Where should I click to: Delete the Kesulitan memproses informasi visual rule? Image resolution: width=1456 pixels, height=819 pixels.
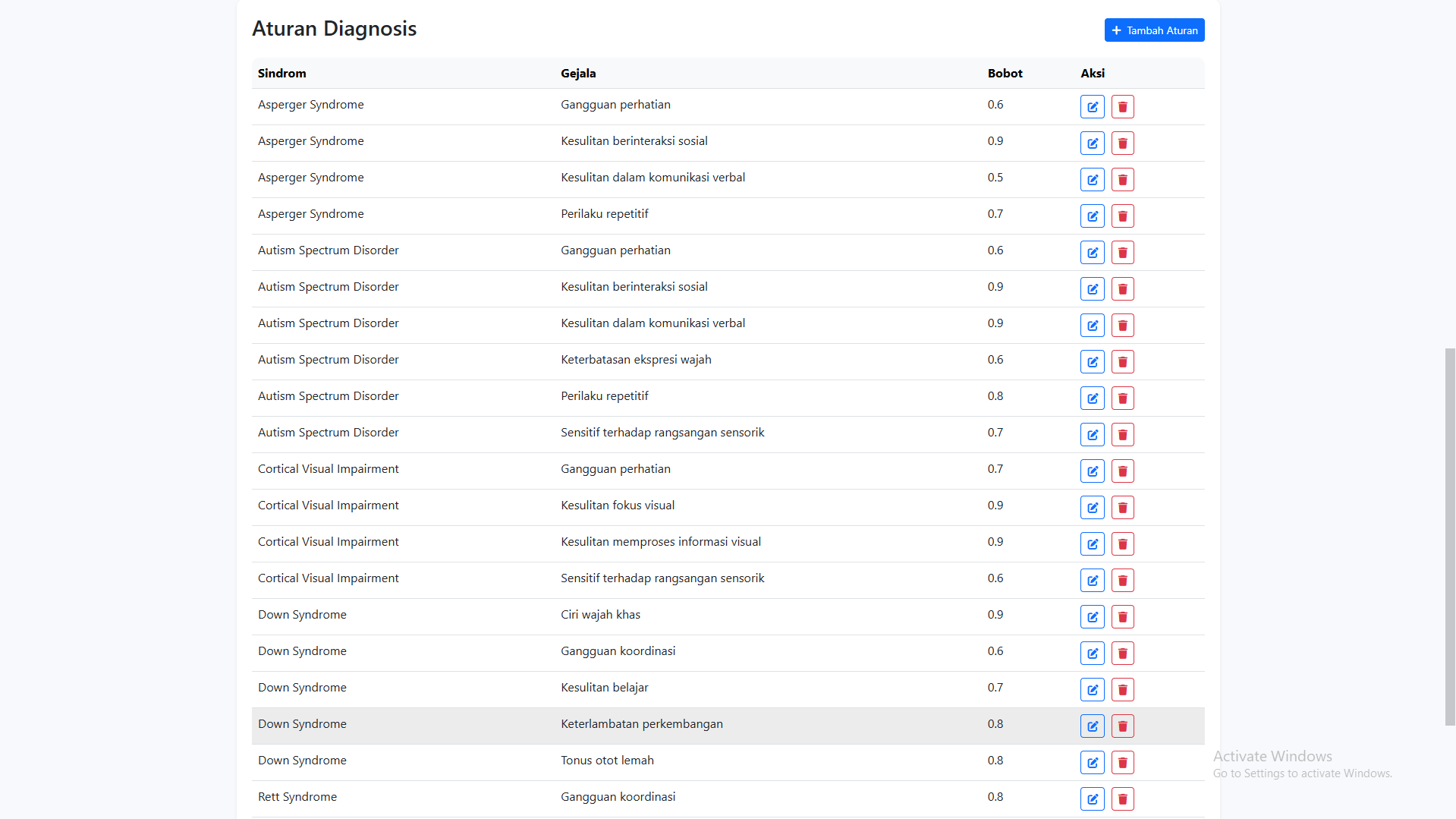click(x=1123, y=544)
